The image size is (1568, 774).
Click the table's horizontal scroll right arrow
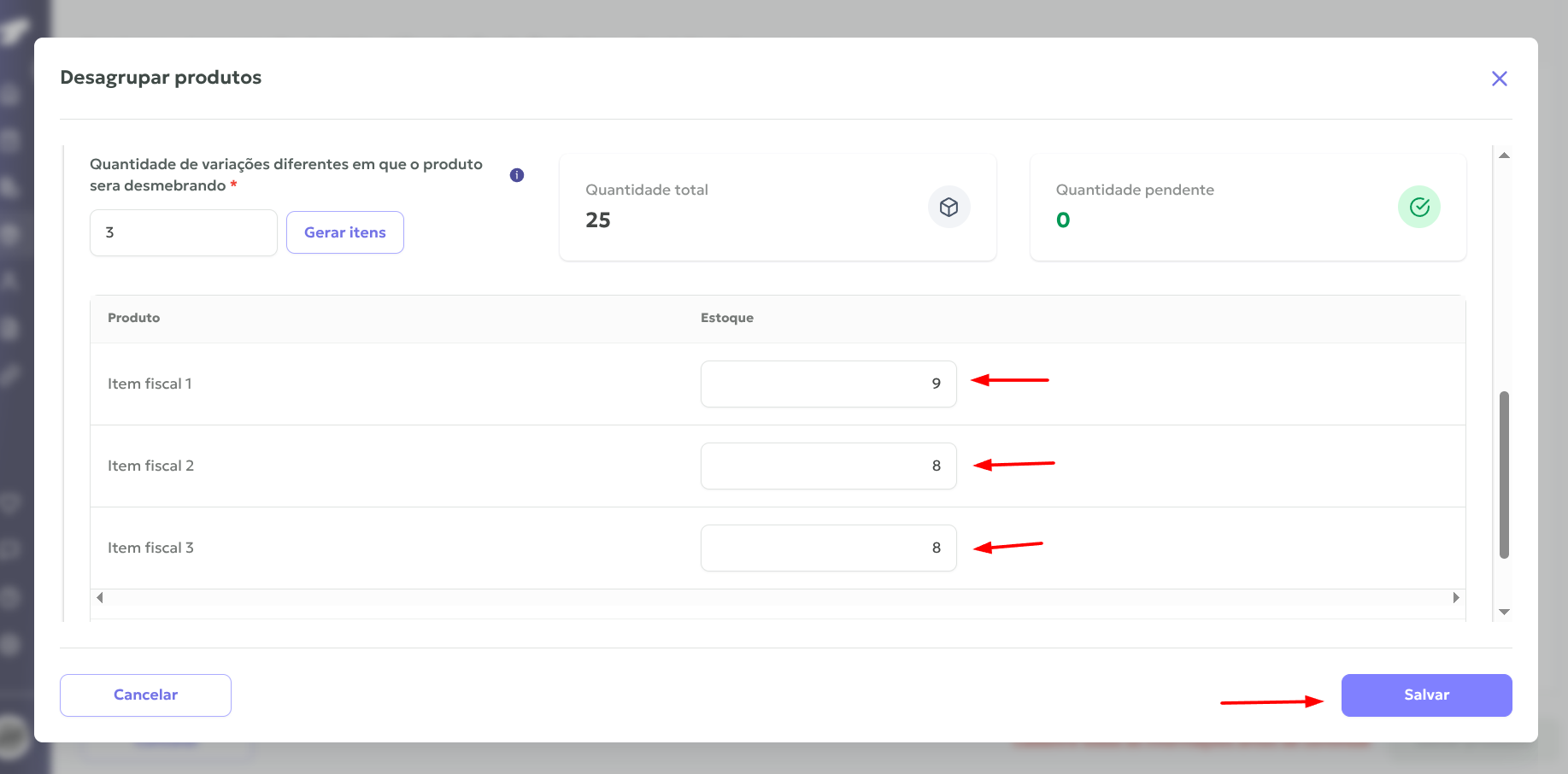pyautogui.click(x=1456, y=597)
